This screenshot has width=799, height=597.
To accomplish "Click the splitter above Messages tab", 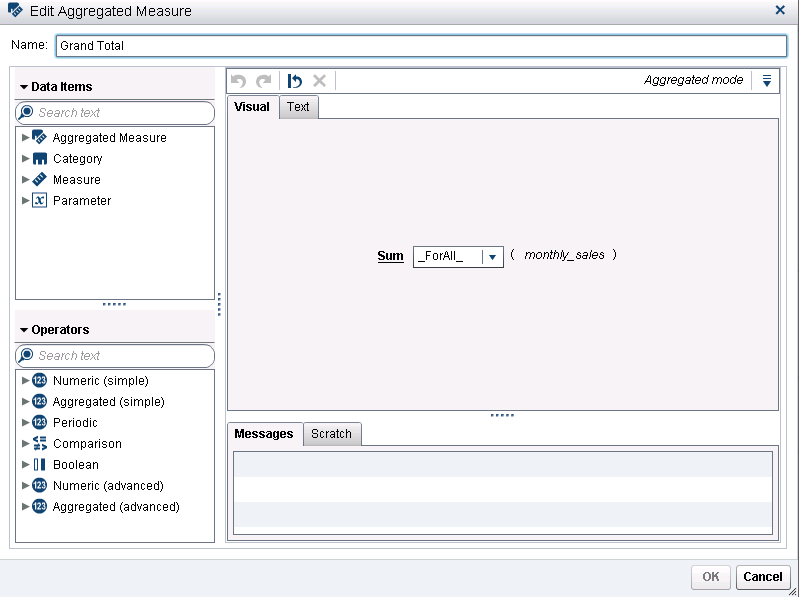I will tap(502, 416).
